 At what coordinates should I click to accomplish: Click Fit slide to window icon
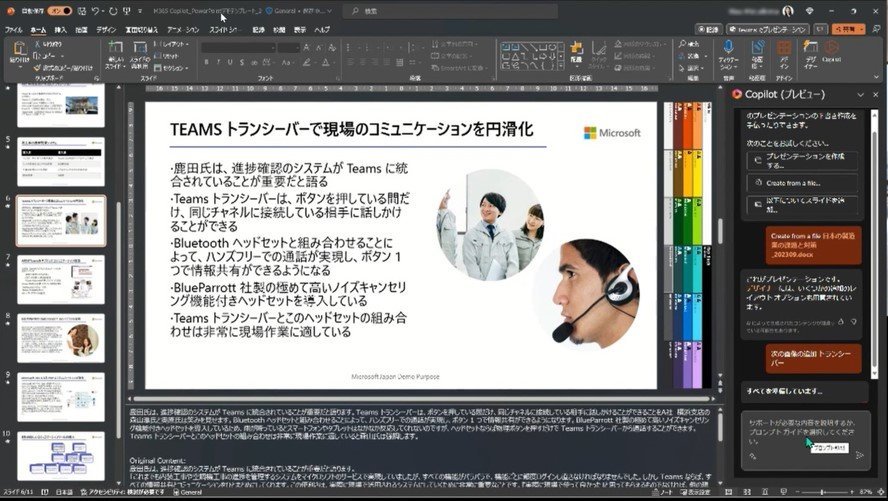click(x=880, y=493)
